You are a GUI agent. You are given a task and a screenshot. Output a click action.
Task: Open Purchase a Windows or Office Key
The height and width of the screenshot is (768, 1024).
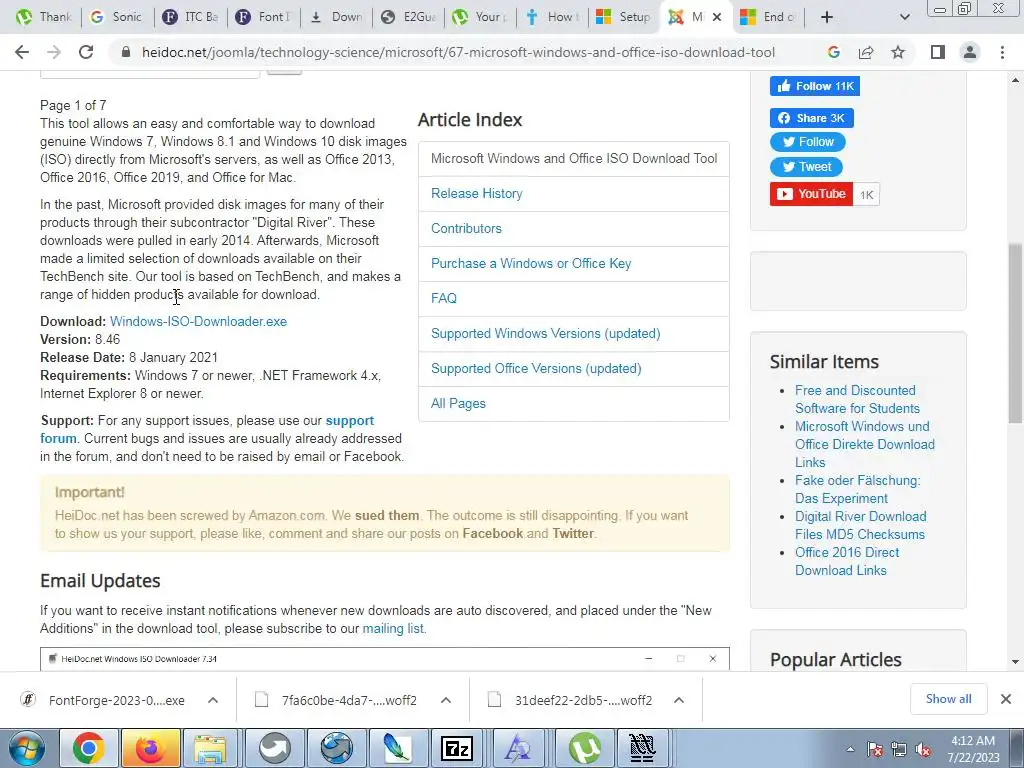pyautogui.click(x=531, y=263)
